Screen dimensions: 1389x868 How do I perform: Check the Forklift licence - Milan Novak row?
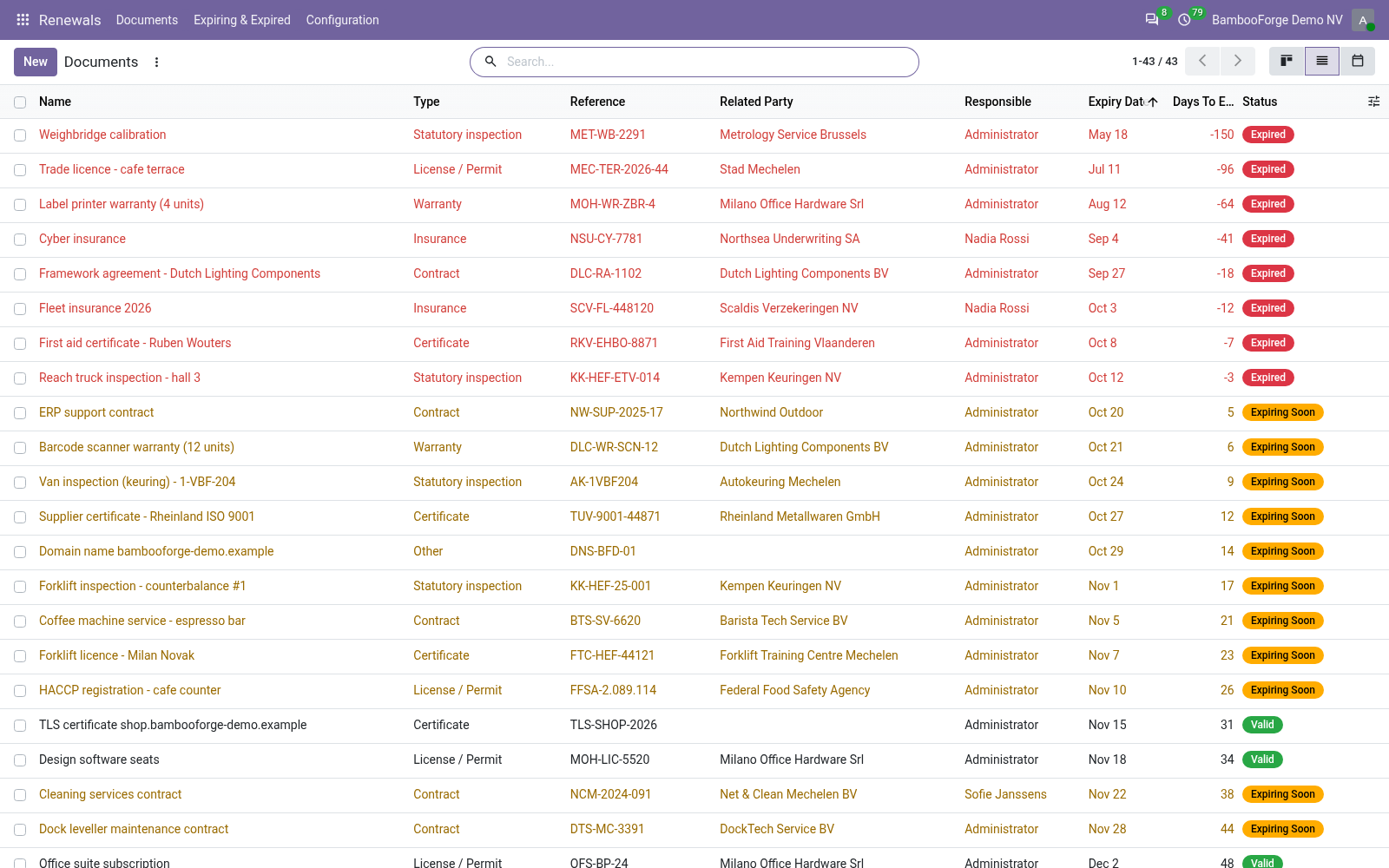click(20, 656)
